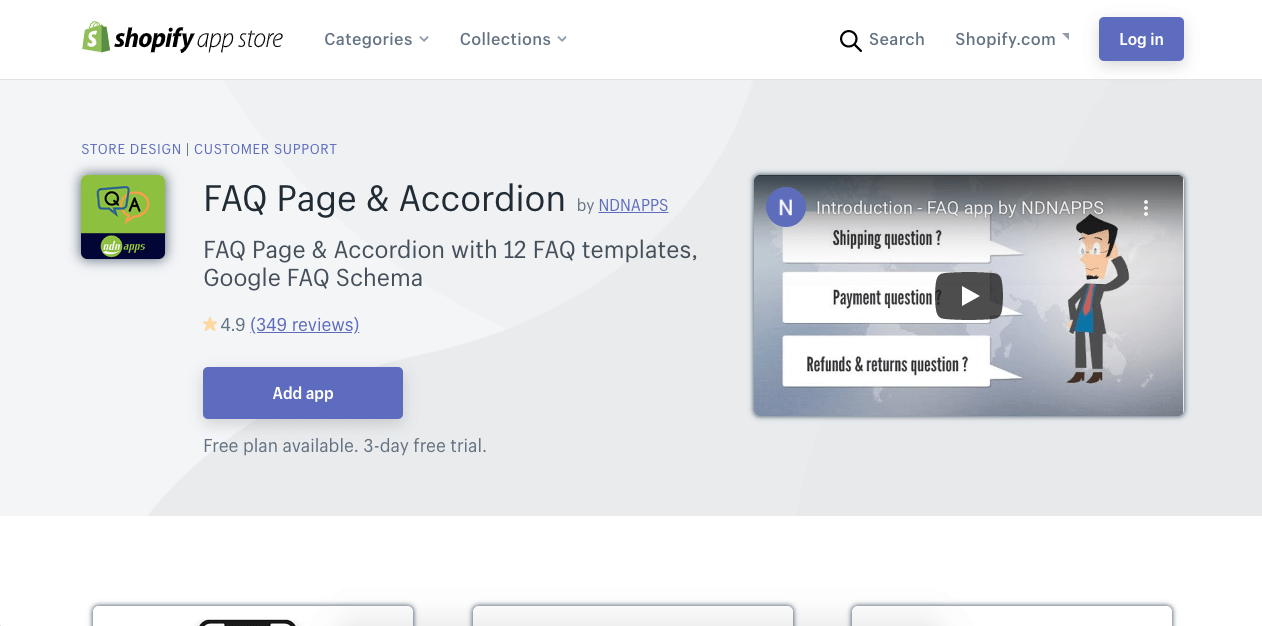Click the Search label in header
Viewport: 1262px width, 626px height.
(897, 39)
